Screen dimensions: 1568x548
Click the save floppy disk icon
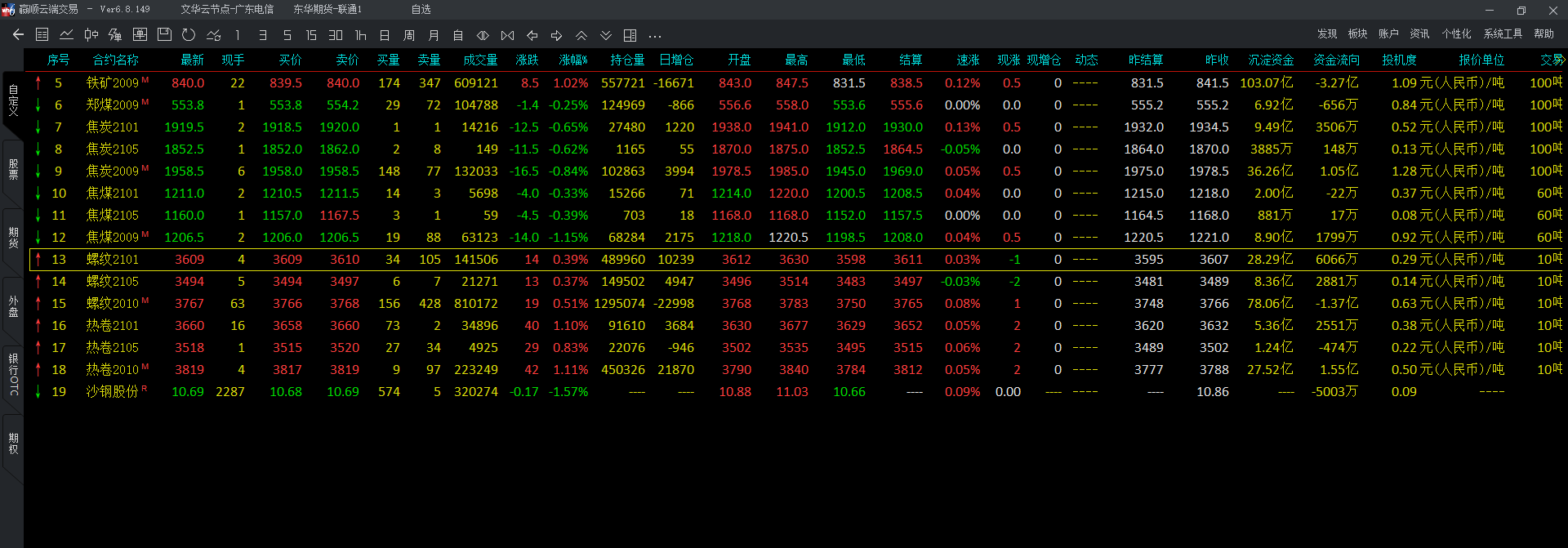tap(164, 35)
